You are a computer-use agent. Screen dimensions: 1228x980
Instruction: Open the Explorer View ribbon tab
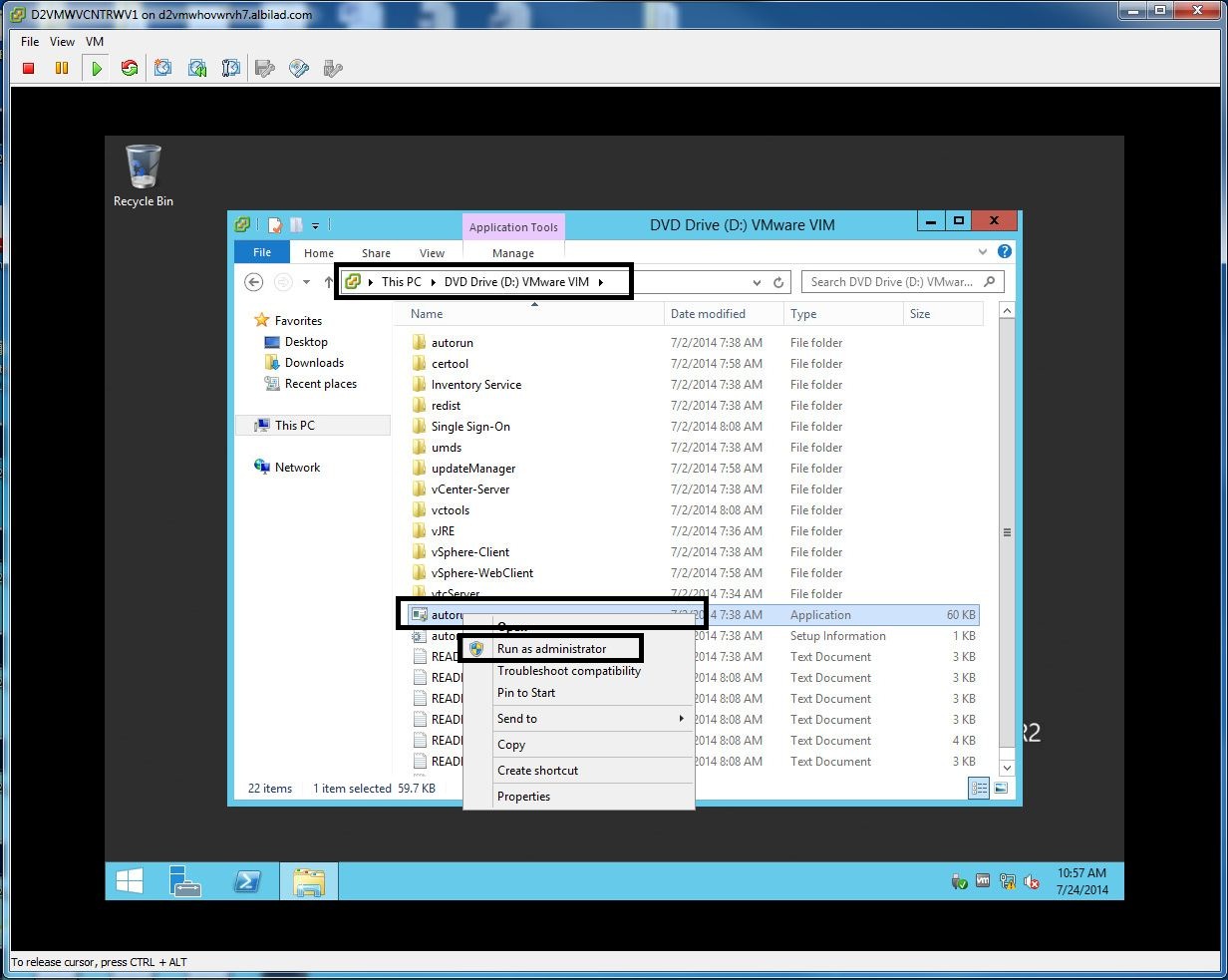coord(432,253)
